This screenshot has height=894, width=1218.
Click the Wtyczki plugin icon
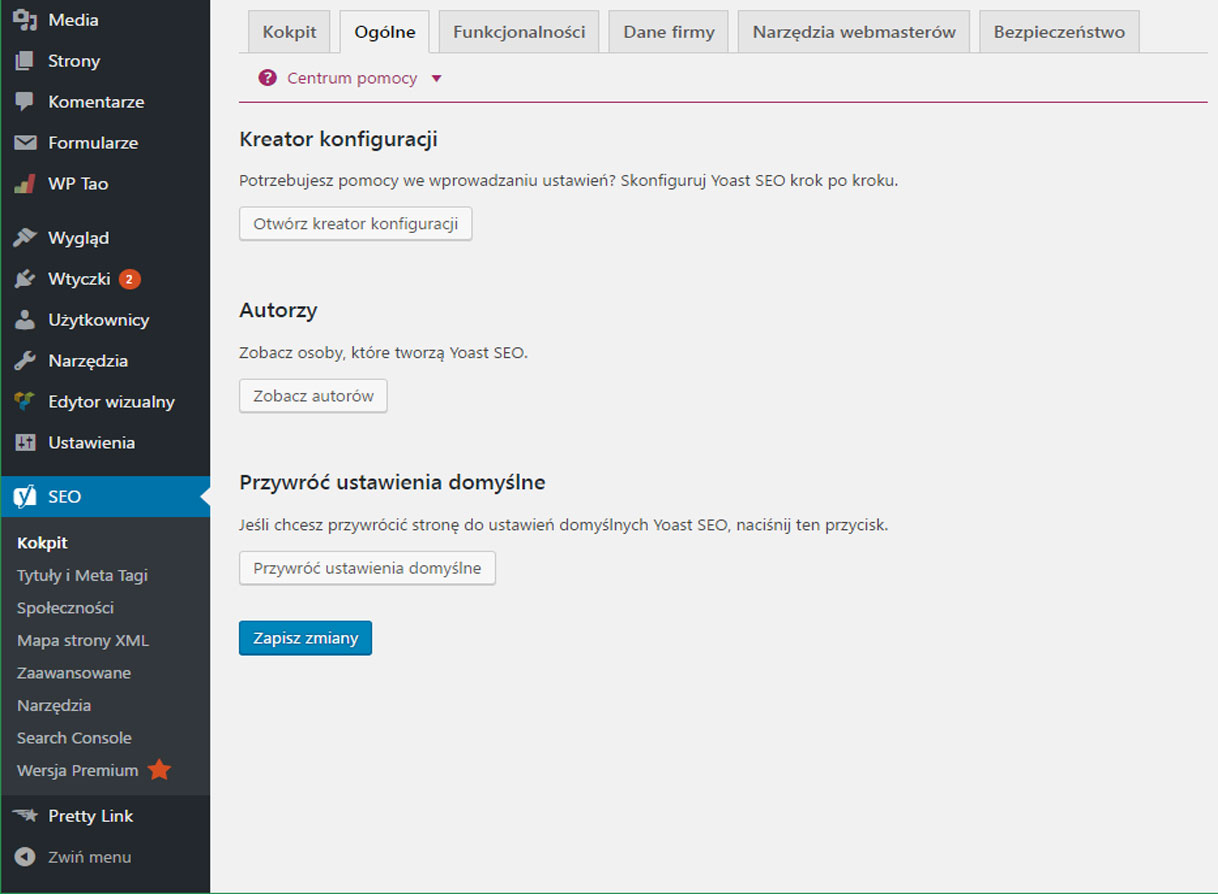[x=25, y=279]
